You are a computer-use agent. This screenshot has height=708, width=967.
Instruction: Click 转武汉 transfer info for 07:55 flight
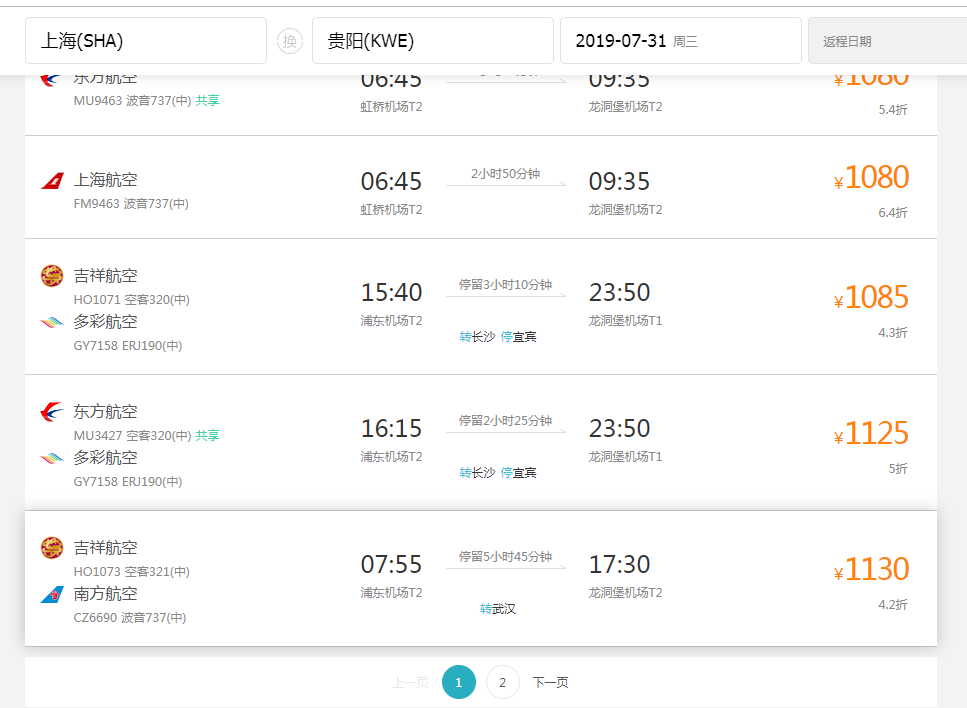click(498, 609)
